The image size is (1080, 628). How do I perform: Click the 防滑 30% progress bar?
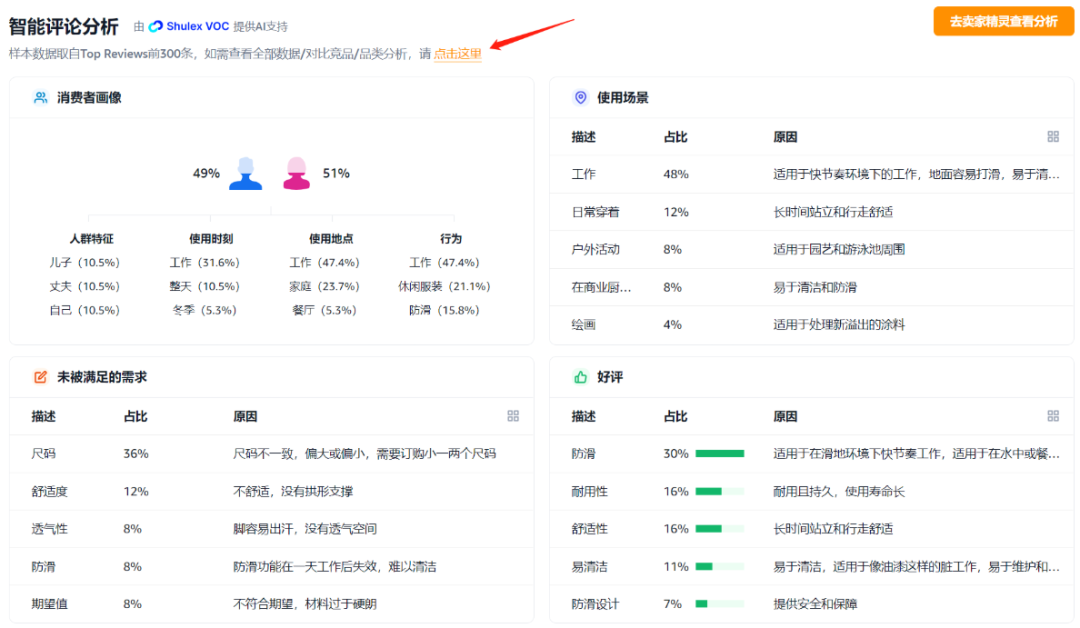point(720,453)
